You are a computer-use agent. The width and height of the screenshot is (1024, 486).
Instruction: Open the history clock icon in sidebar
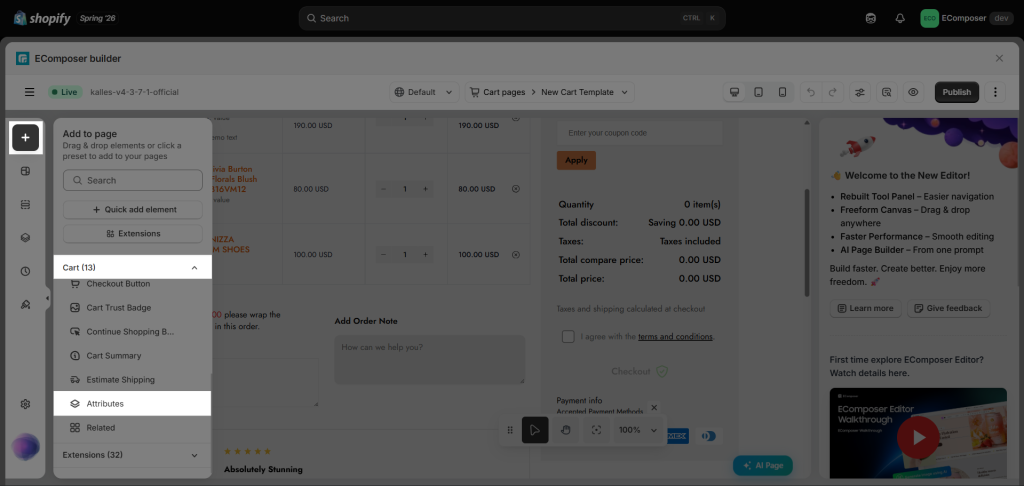click(25, 271)
